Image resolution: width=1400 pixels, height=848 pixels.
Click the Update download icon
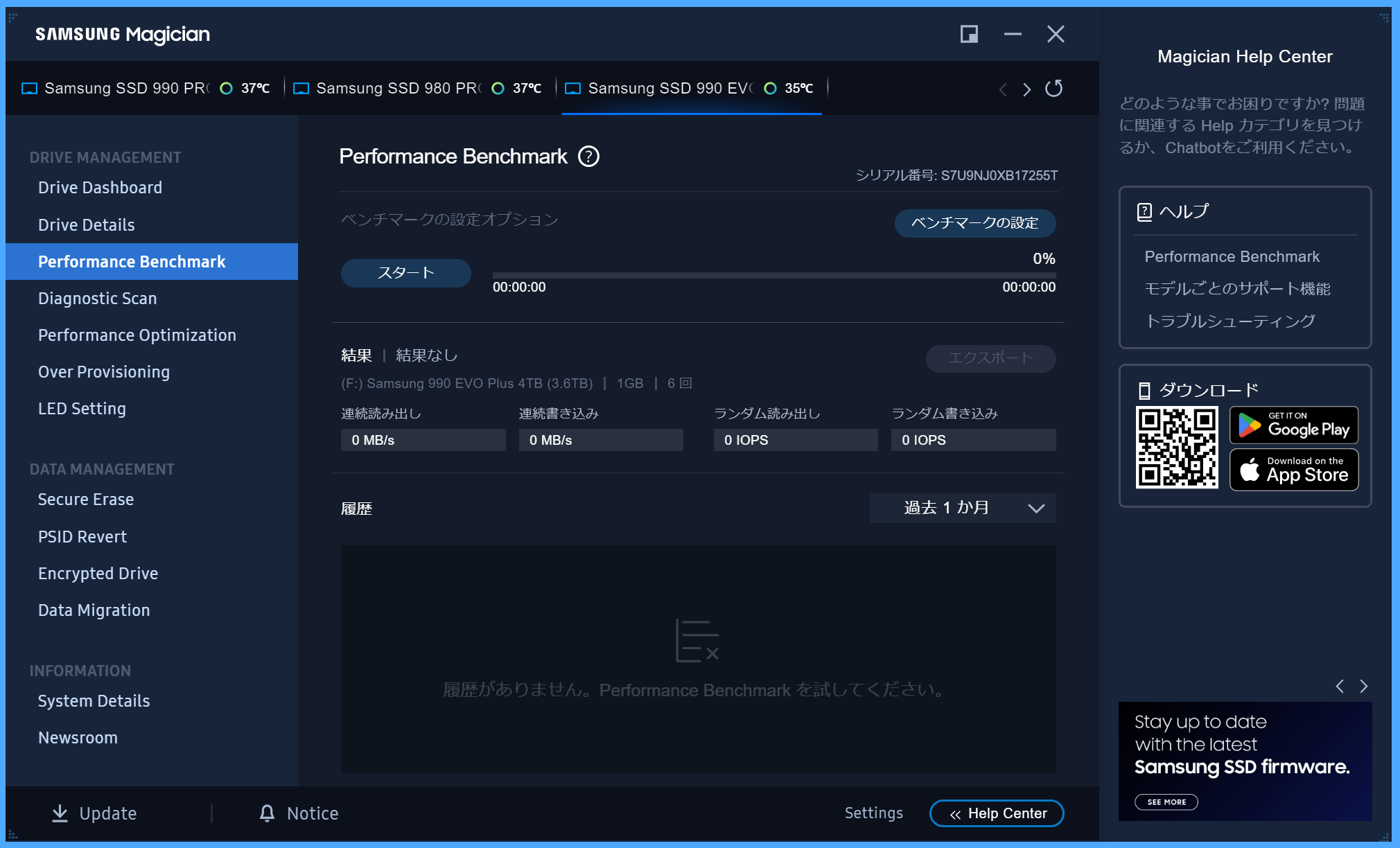pos(60,813)
